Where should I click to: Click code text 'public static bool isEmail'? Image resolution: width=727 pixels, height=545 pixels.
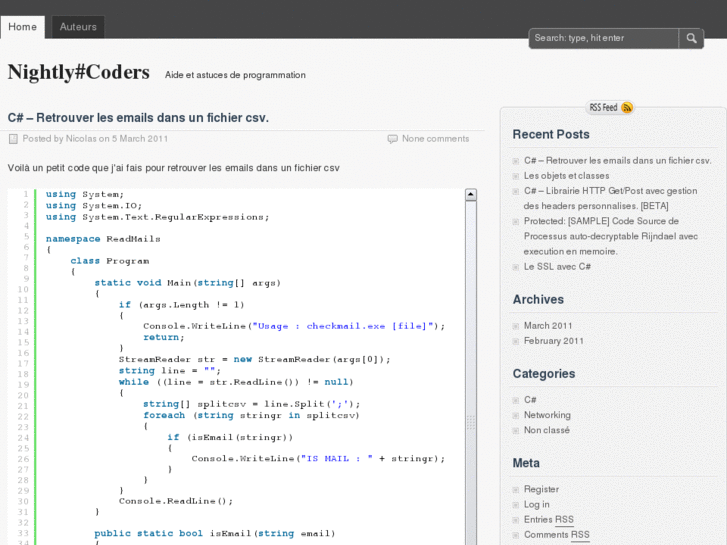click(x=173, y=533)
